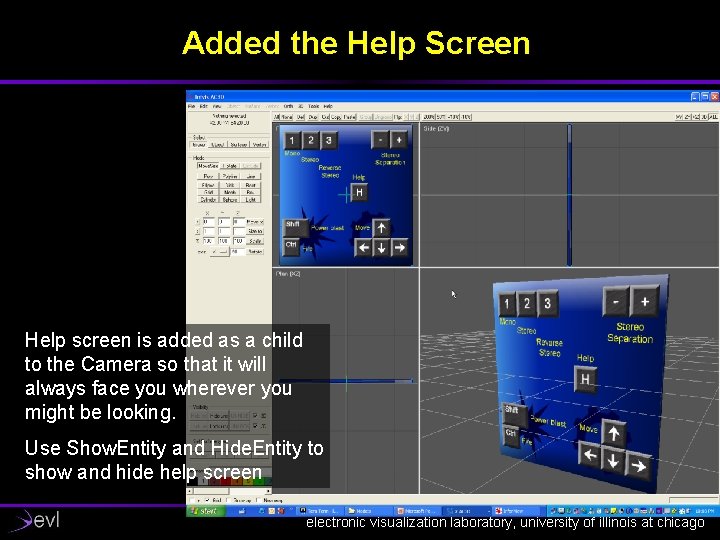The image size is (720, 540).
Task: Click the Cut toolbar button
Action: point(325,117)
